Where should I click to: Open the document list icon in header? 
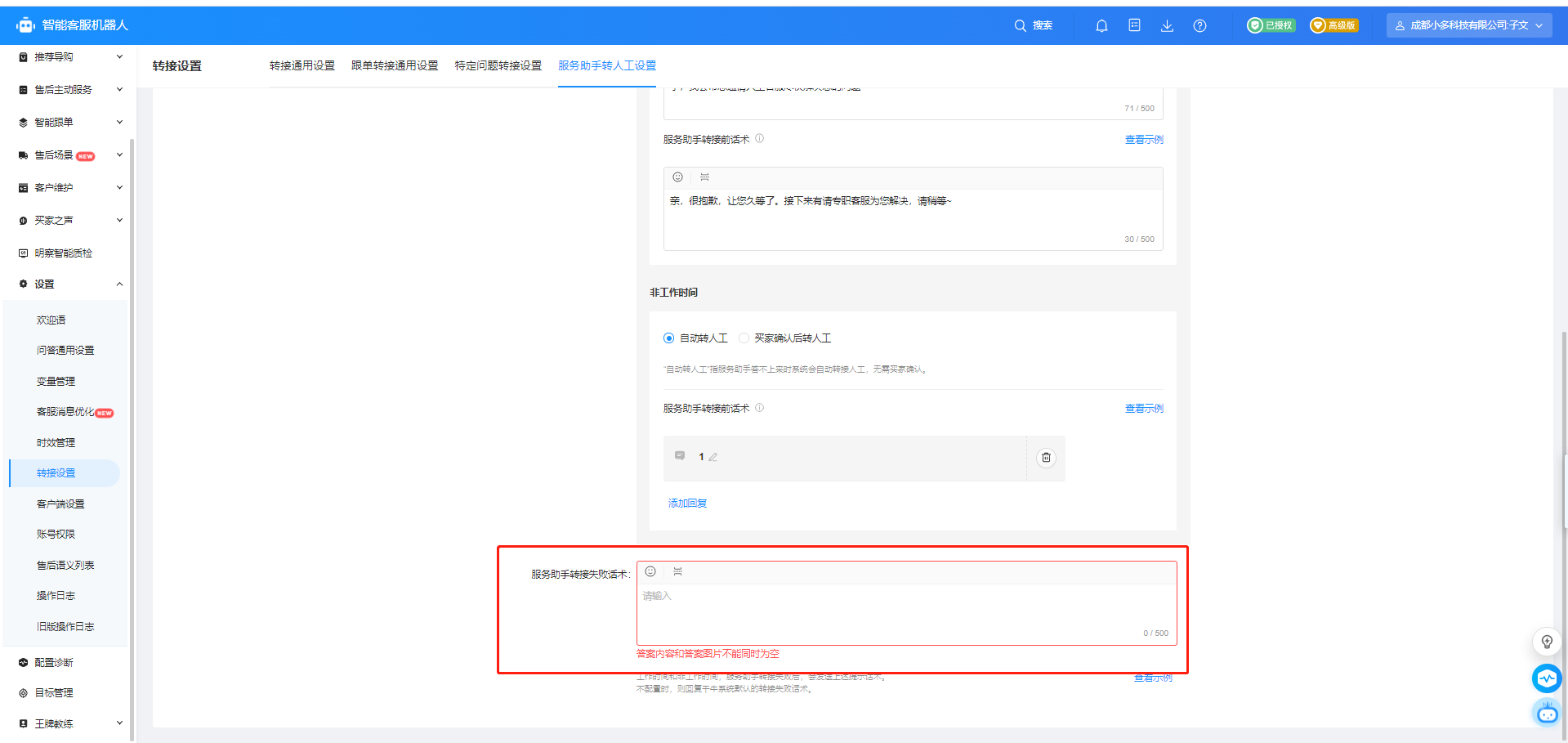1134,25
